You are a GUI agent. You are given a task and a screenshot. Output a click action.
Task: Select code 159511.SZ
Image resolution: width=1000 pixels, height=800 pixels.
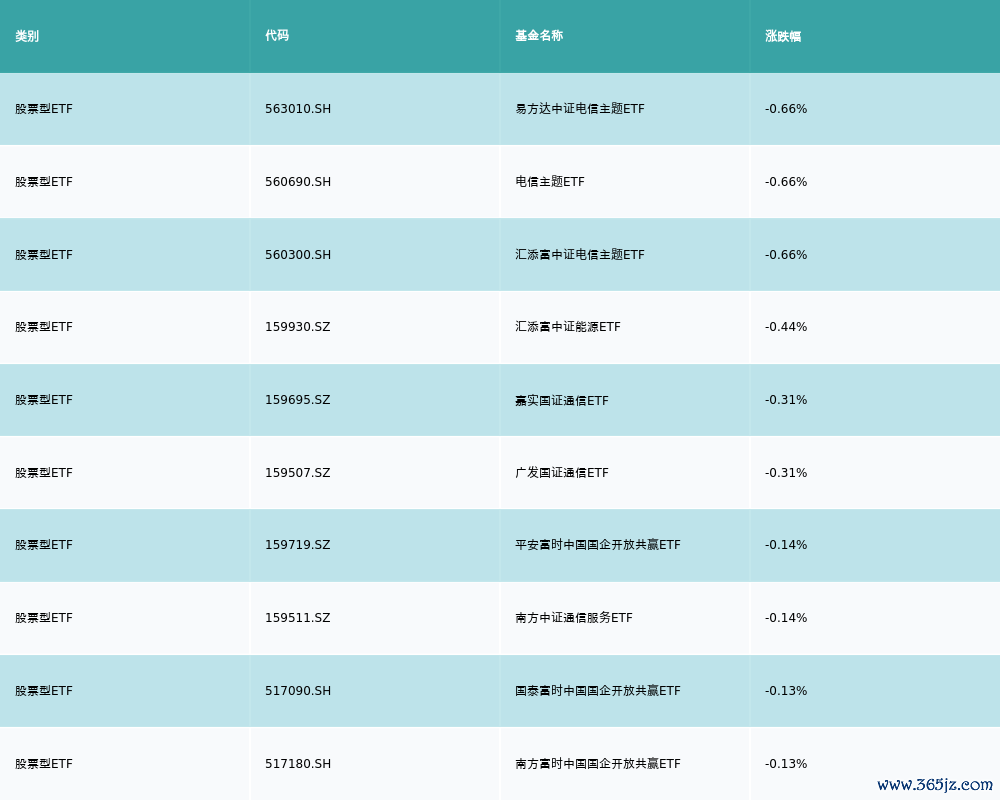[298, 618]
